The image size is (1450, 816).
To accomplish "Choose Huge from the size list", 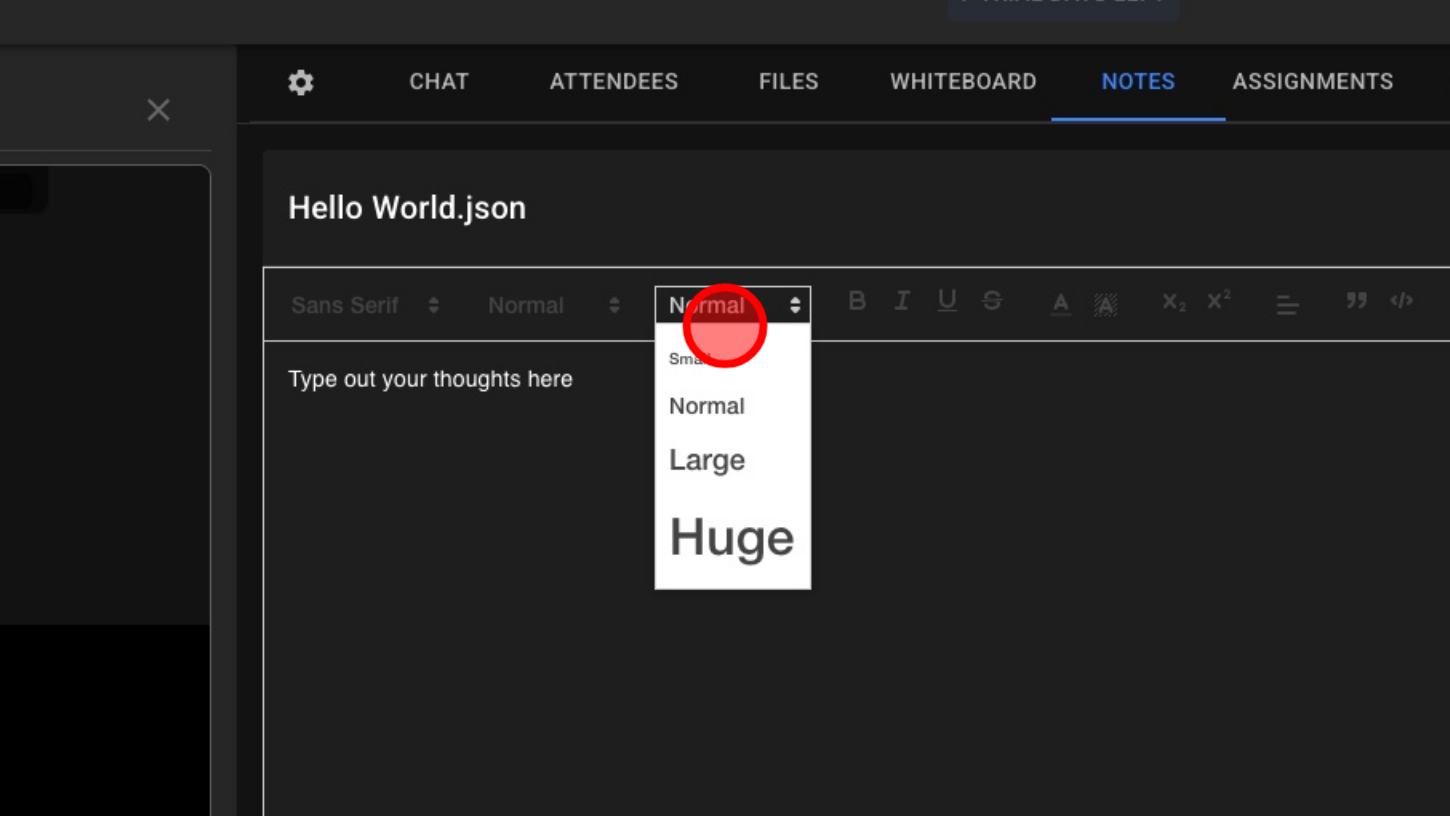I will [732, 538].
